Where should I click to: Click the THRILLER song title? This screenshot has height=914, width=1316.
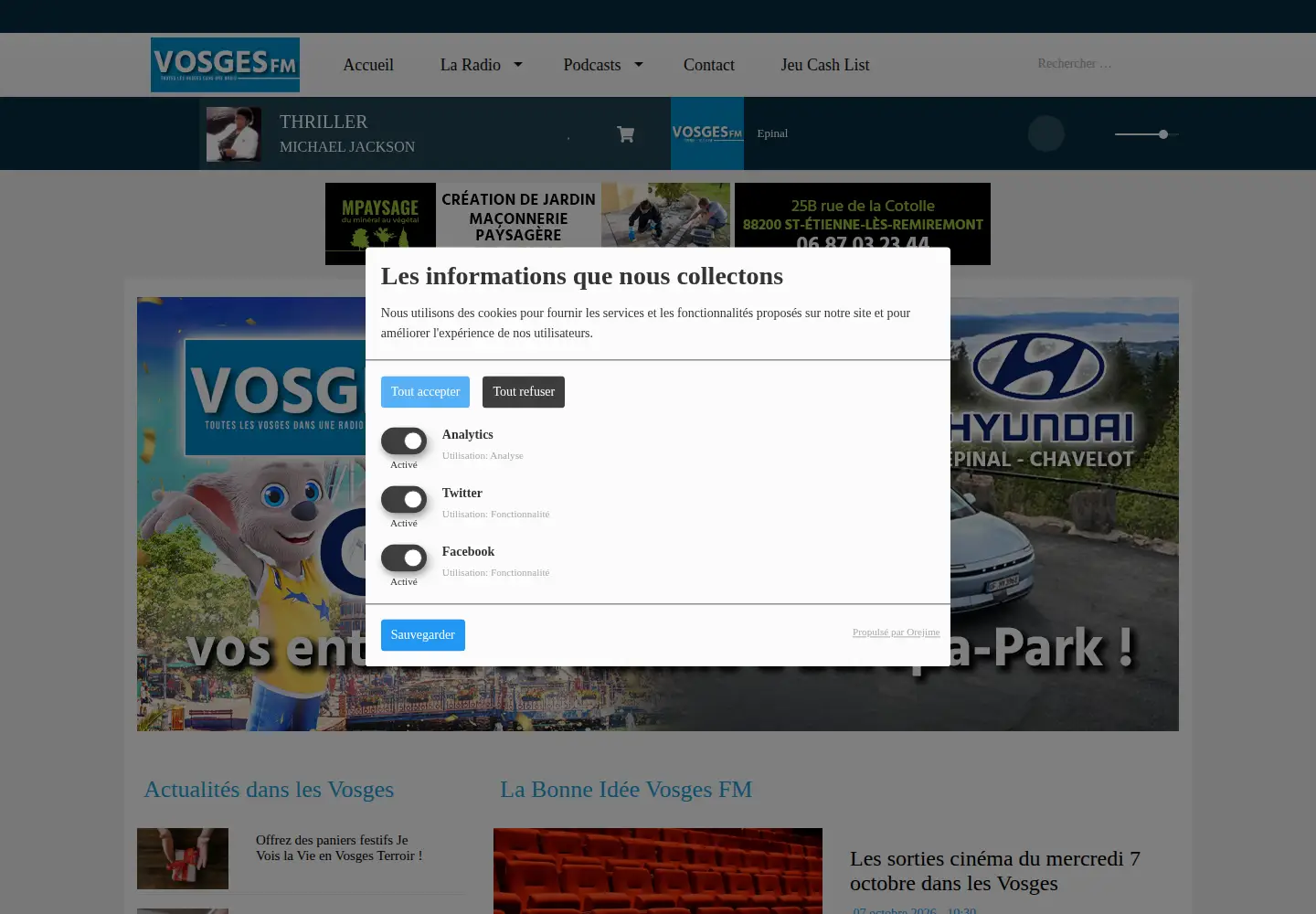pyautogui.click(x=324, y=122)
